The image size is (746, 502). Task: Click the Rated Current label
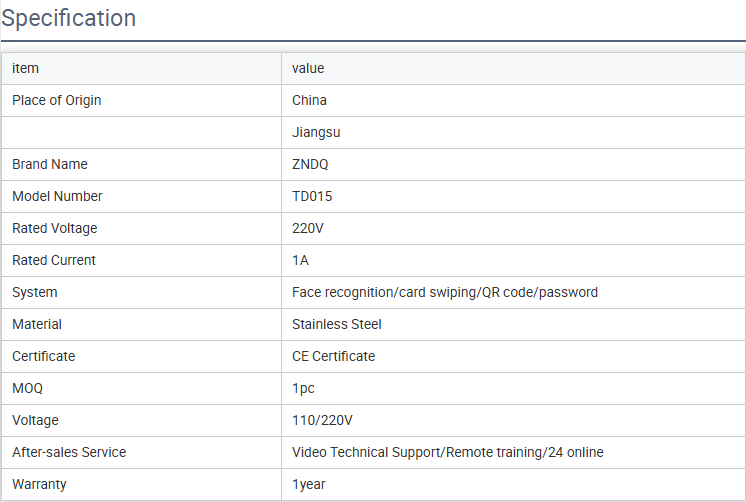(54, 260)
